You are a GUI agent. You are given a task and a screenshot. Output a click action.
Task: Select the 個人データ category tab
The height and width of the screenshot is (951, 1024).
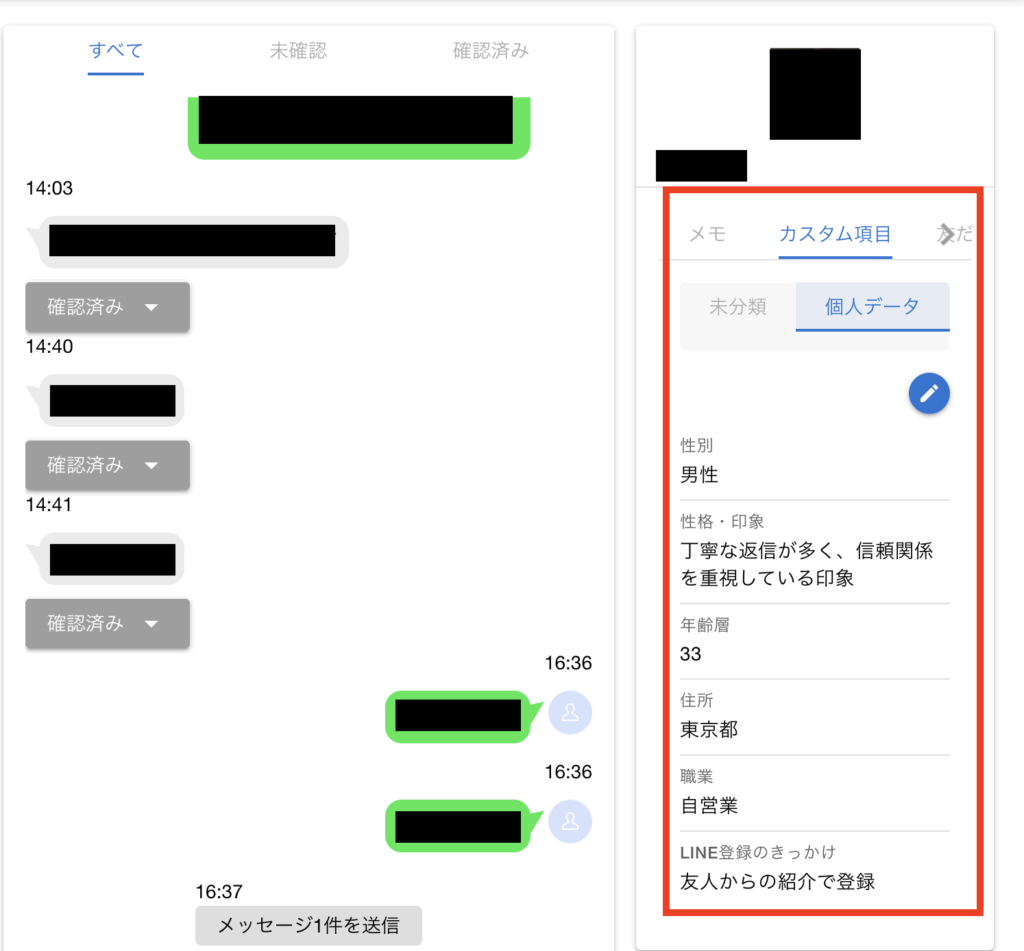tap(872, 307)
